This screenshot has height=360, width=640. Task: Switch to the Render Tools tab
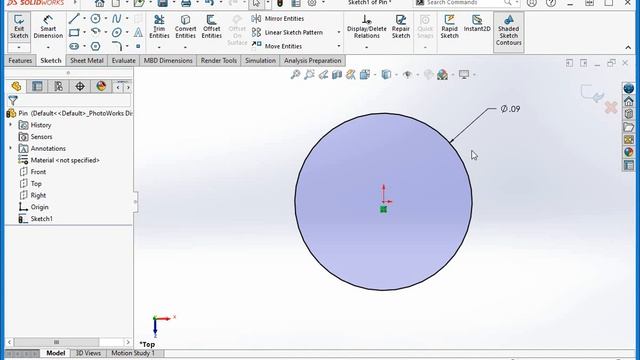pyautogui.click(x=219, y=60)
